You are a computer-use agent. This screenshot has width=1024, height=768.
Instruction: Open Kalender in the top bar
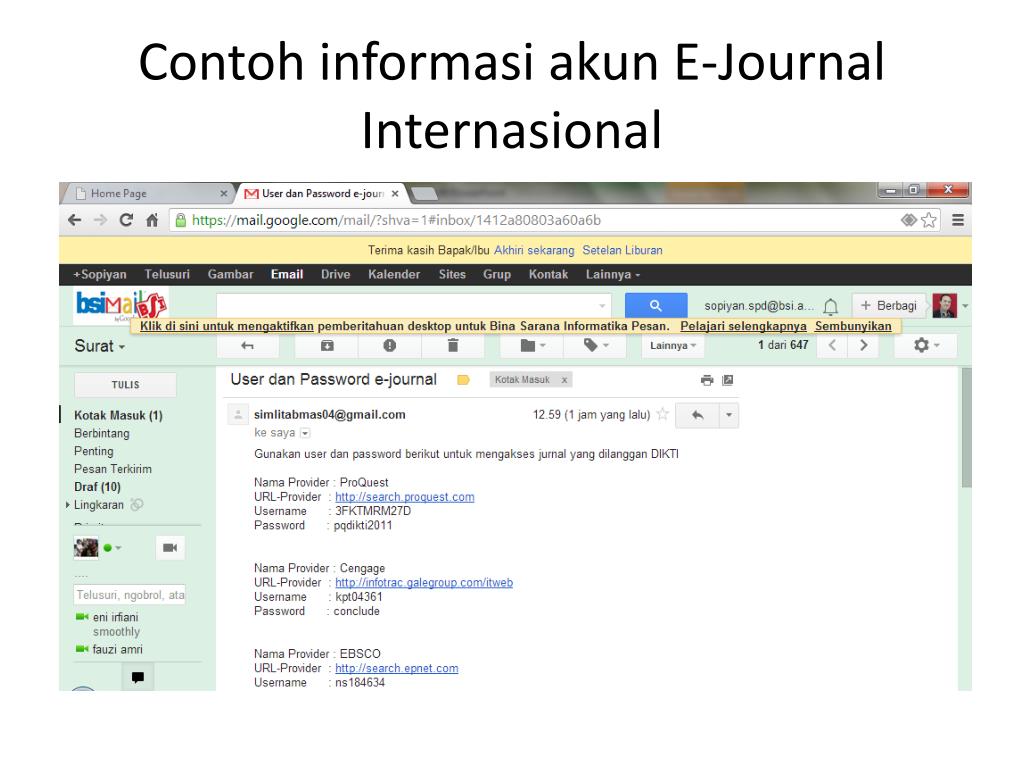(394, 274)
